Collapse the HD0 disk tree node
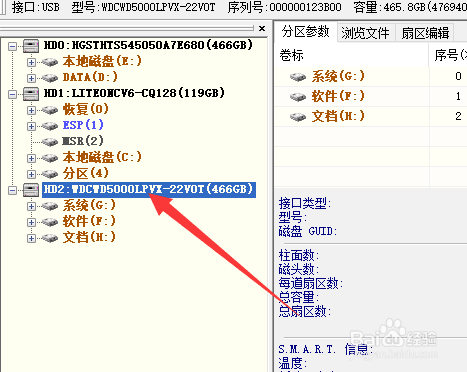The width and height of the screenshot is (467, 372). [12, 46]
